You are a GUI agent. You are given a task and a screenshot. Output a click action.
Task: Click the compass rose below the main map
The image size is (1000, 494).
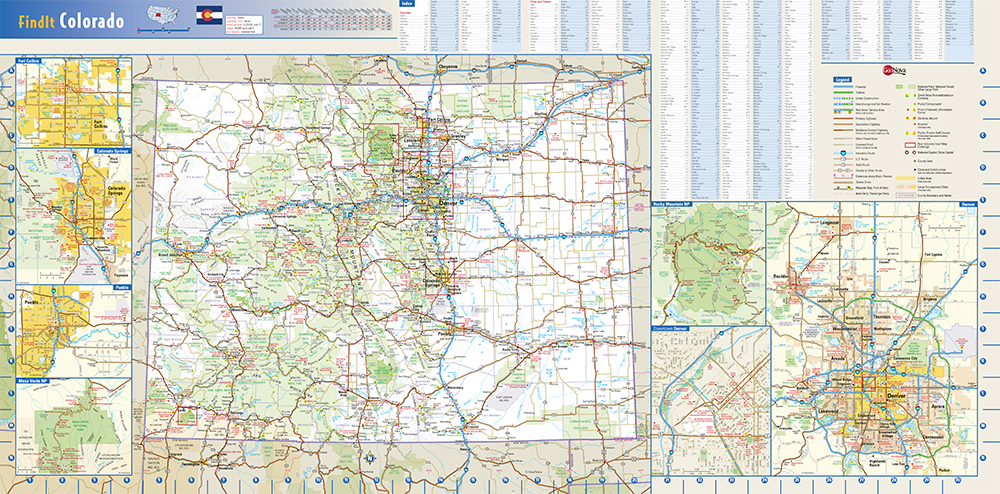(x=369, y=456)
